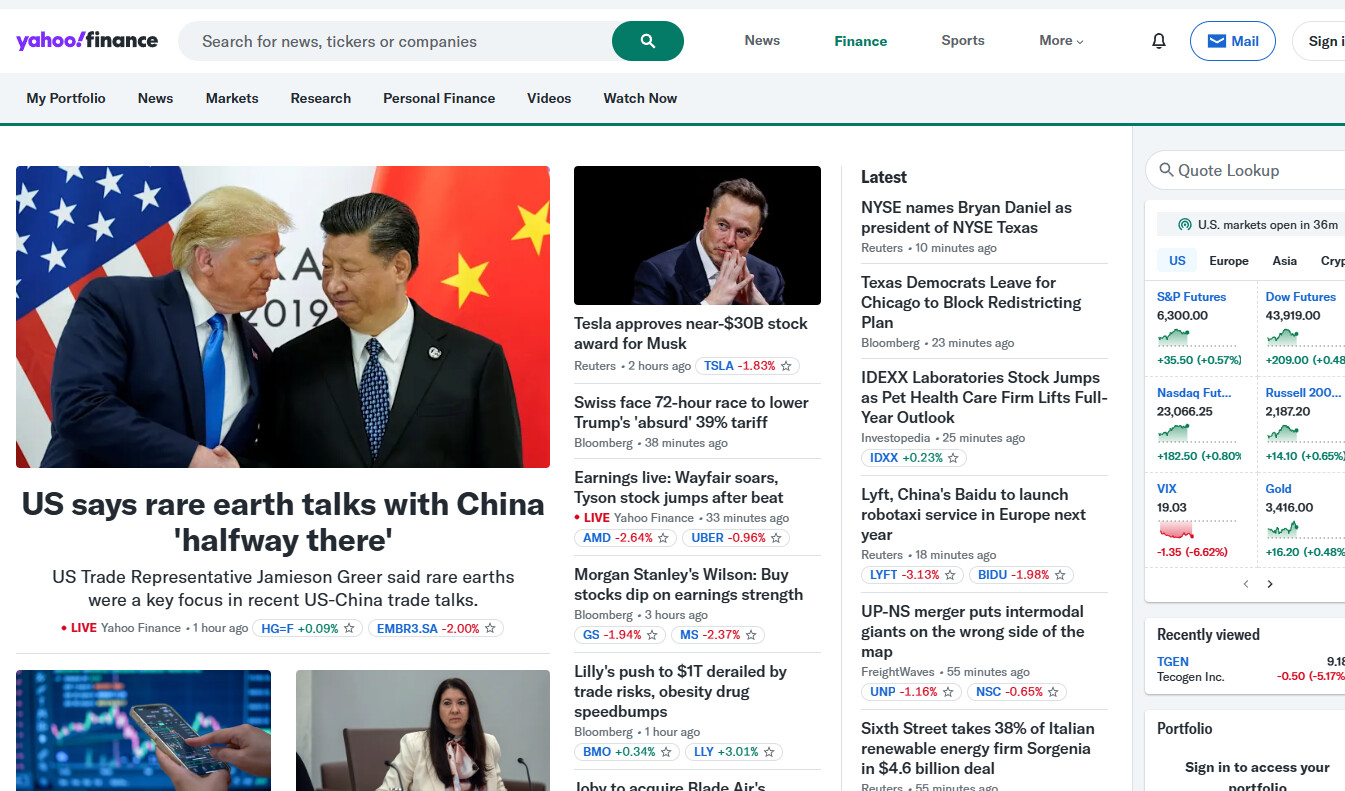This screenshot has width=1345, height=791.
Task: Switch to the Asia markets tab
Action: coord(1285,260)
